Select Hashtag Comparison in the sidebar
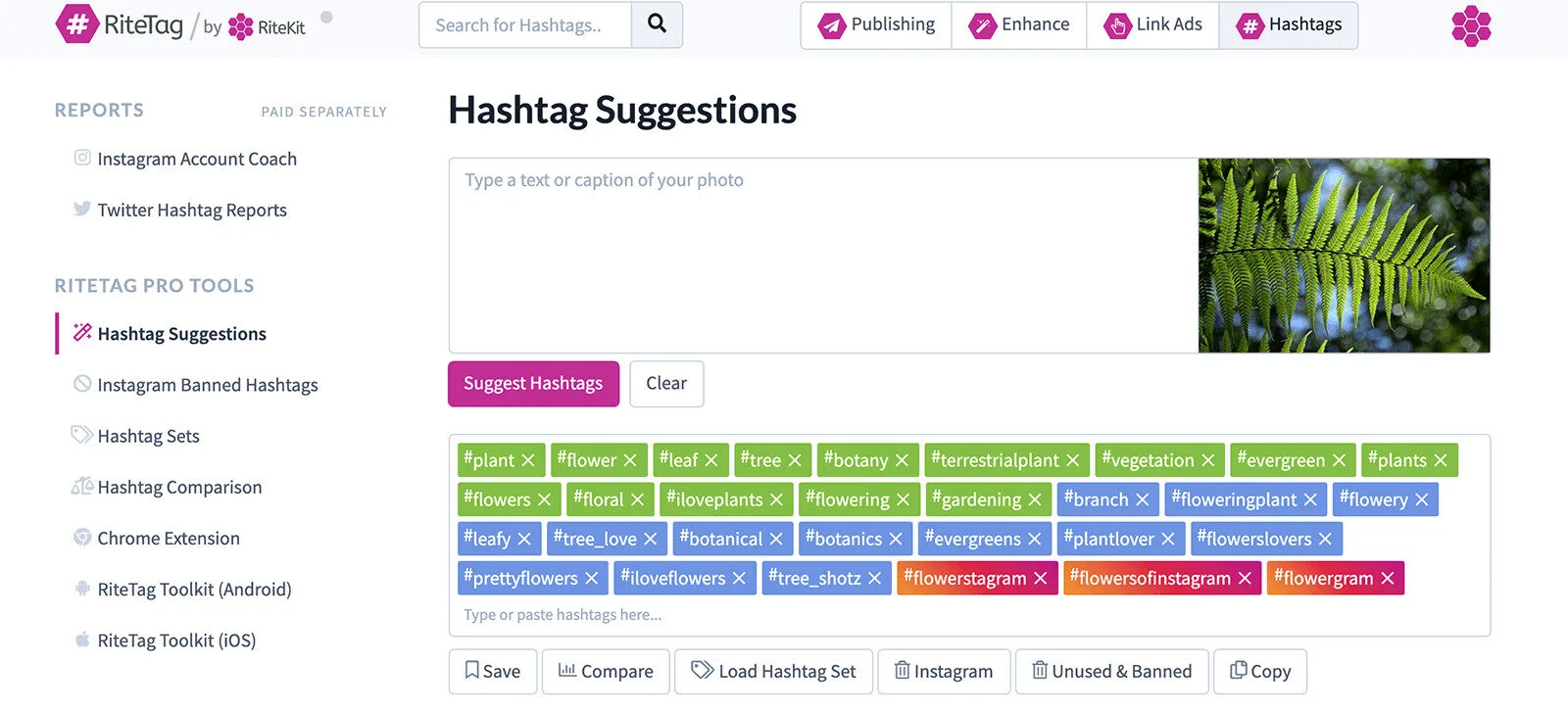 tap(179, 487)
